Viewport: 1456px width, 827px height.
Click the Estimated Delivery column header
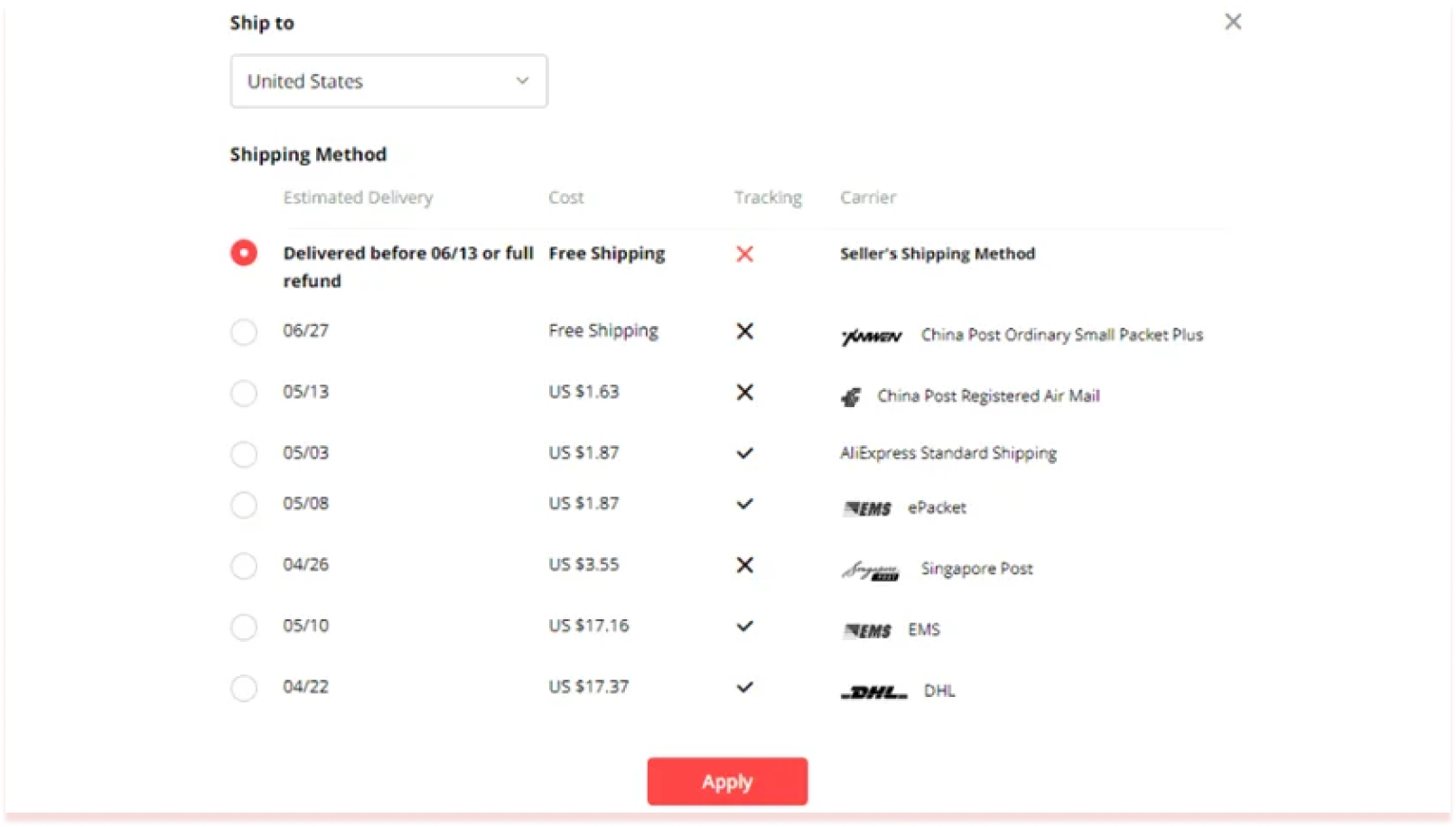(358, 198)
